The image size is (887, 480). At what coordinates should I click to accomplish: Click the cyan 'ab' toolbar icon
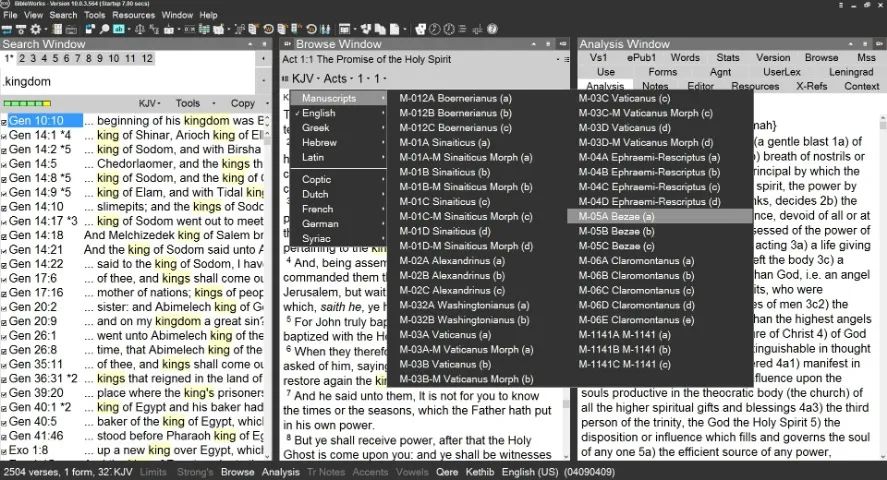pos(119,29)
